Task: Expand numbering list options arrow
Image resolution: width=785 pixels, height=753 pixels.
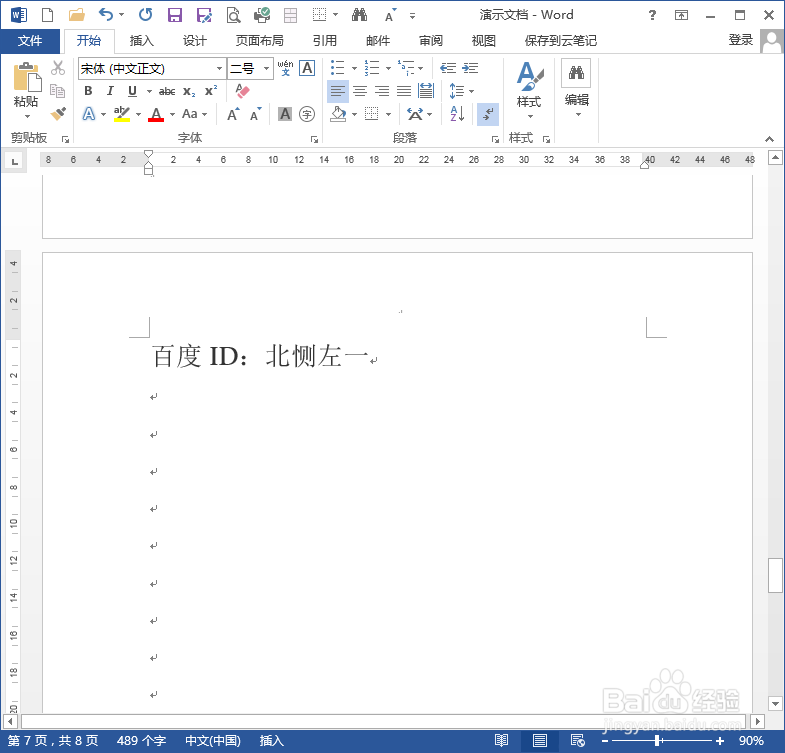Action: pos(388,68)
